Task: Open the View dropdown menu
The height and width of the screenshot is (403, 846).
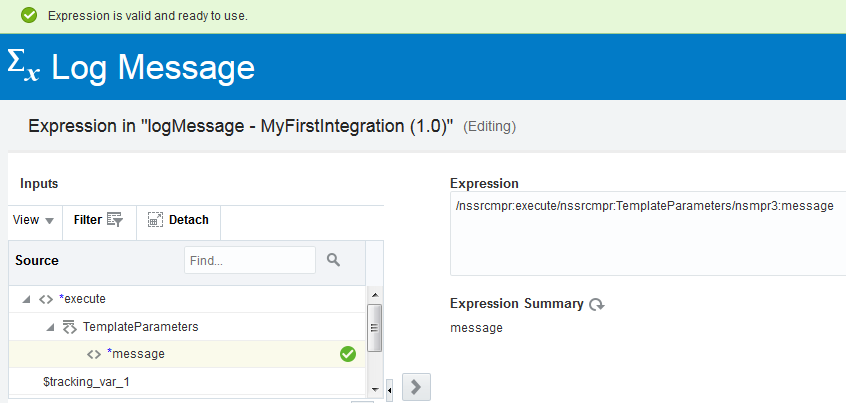Action: (34, 220)
